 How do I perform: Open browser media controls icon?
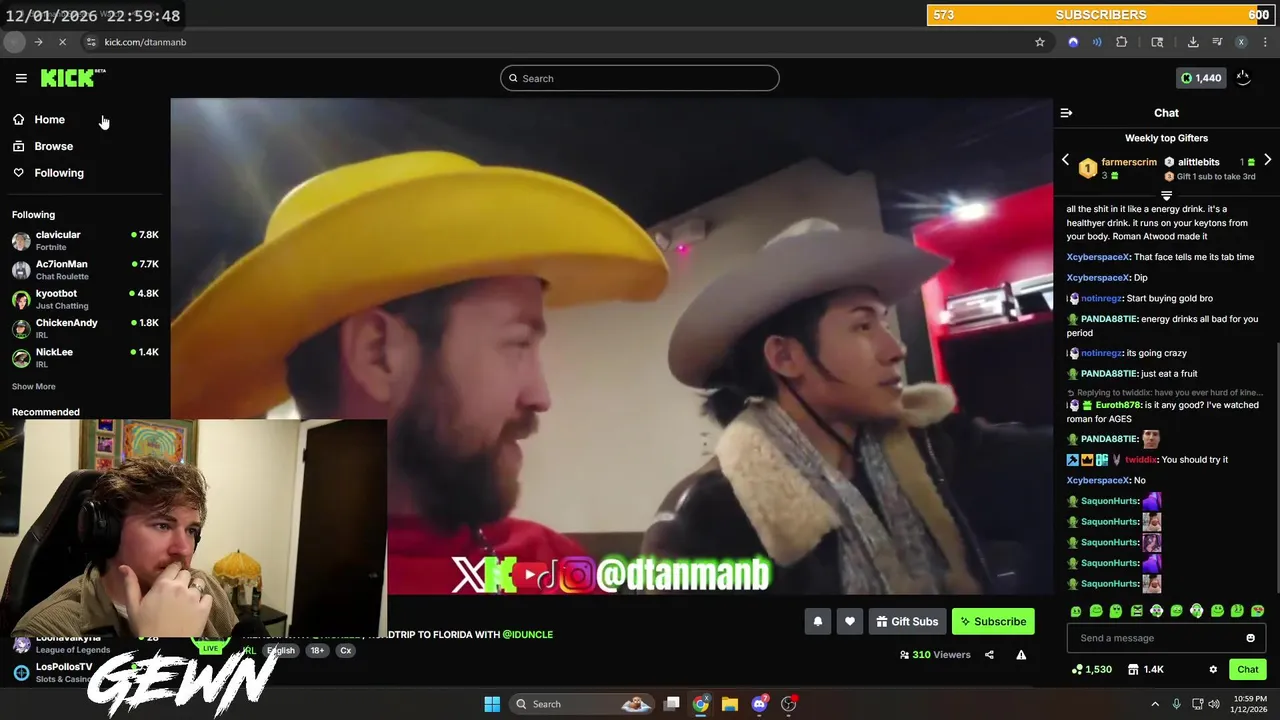[x=1217, y=42]
